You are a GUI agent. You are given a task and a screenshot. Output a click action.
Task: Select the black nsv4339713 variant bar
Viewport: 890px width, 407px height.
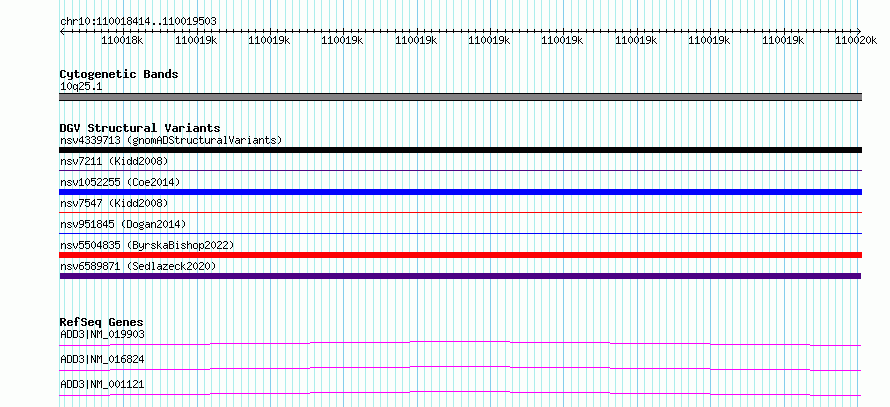pos(460,150)
